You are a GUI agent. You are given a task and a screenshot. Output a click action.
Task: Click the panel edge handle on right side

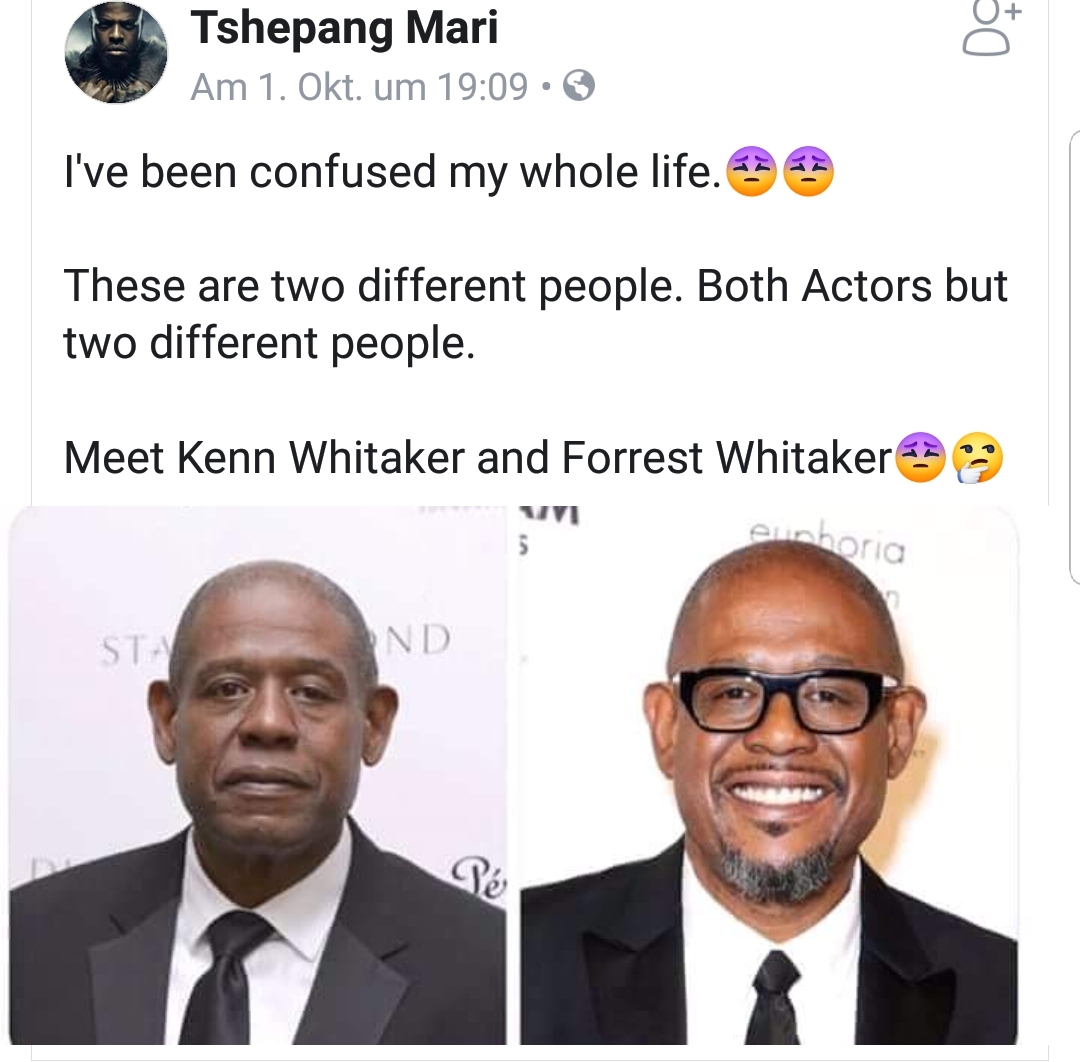click(x=1074, y=355)
